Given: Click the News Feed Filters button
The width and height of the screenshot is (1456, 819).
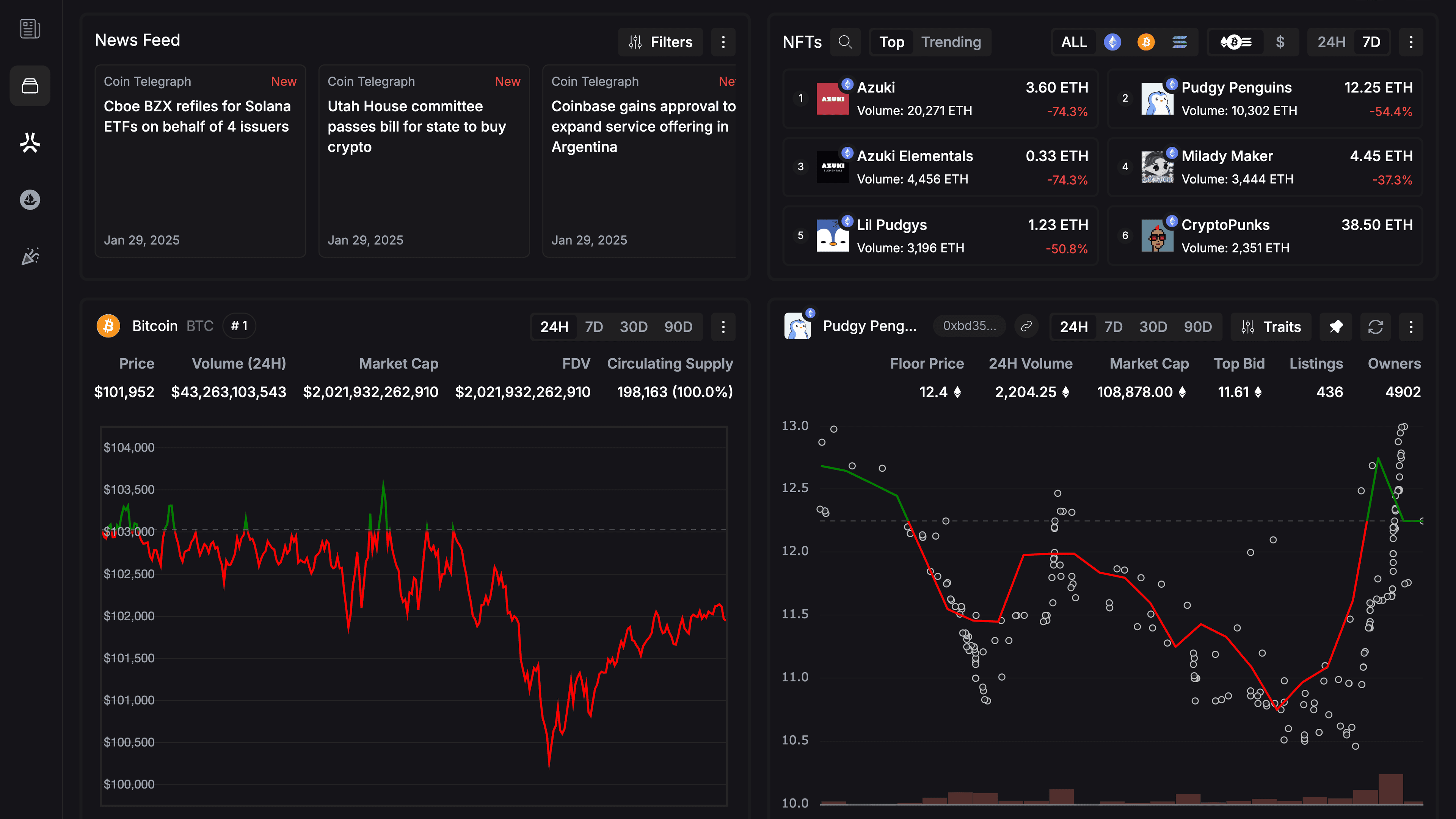Looking at the screenshot, I should (660, 42).
